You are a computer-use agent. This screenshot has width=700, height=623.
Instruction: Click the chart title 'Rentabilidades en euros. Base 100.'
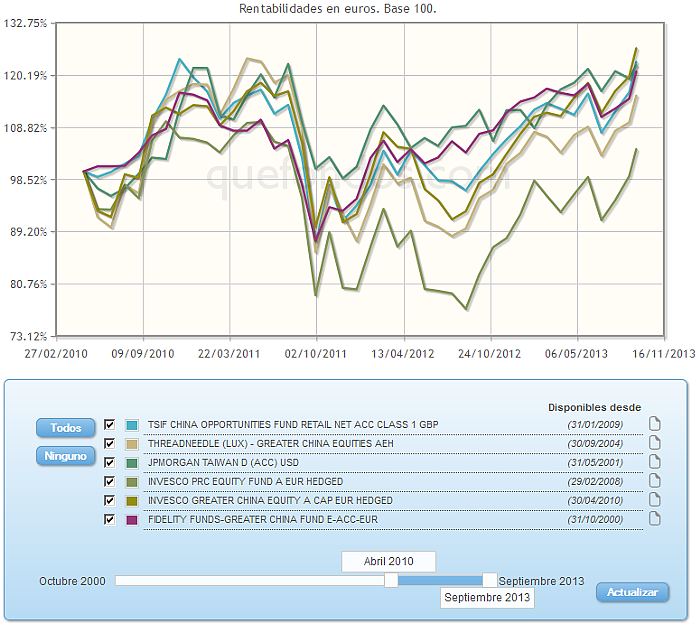338,8
